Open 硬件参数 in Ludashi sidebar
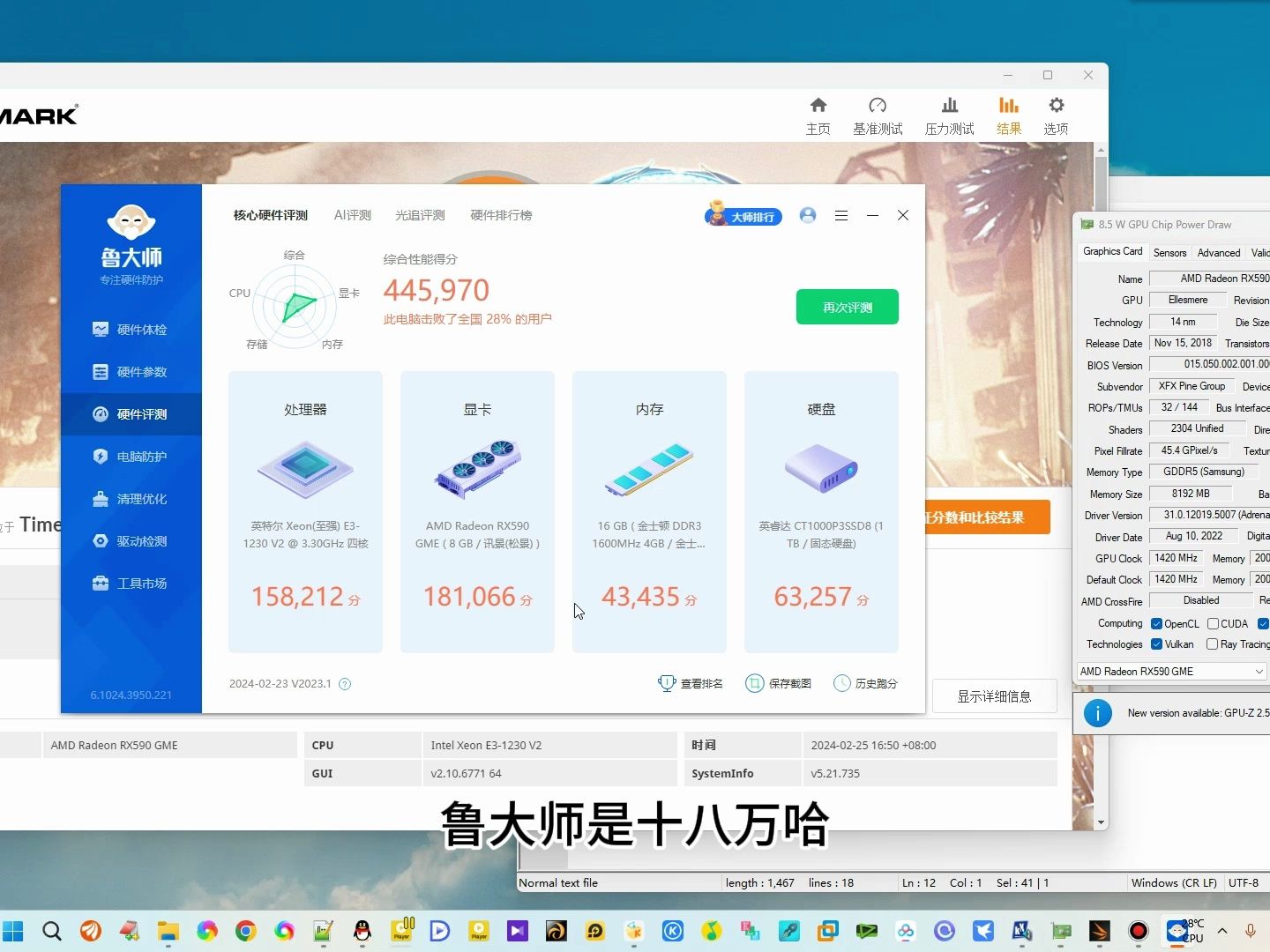Screen dimensions: 1270x952 pyautogui.click(x=131, y=372)
